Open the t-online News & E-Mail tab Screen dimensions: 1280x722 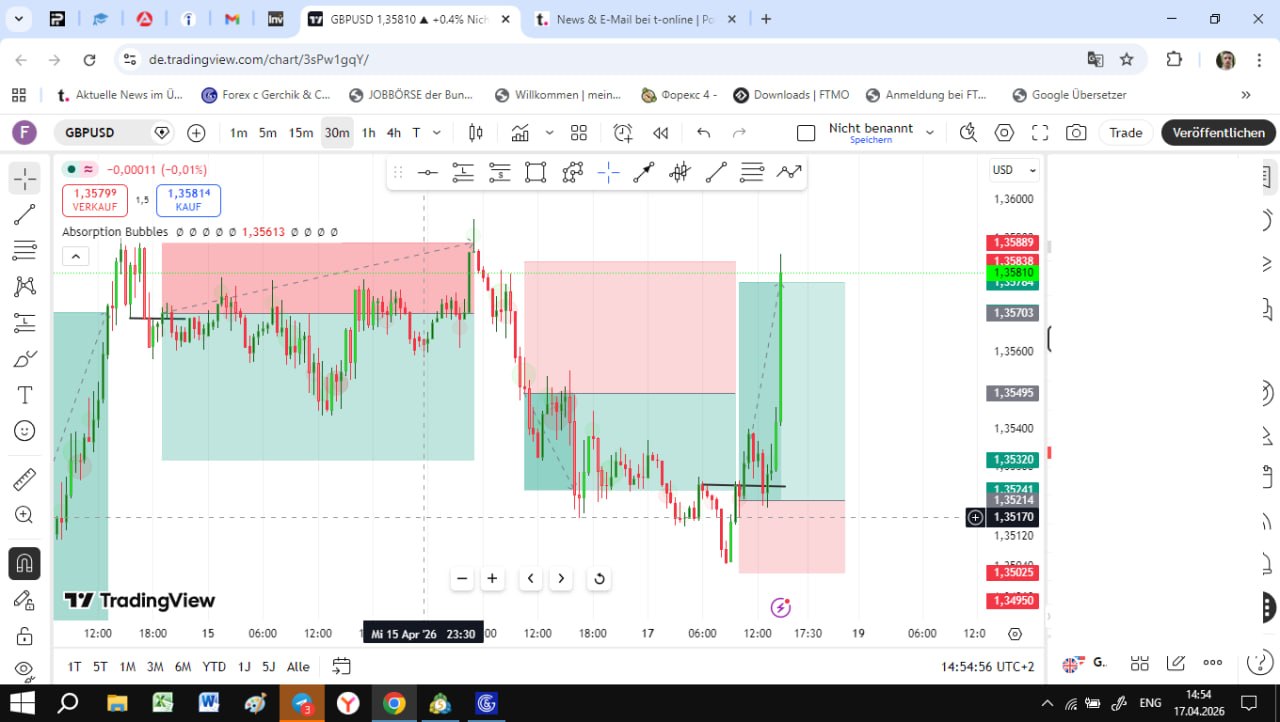pyautogui.click(x=636, y=19)
